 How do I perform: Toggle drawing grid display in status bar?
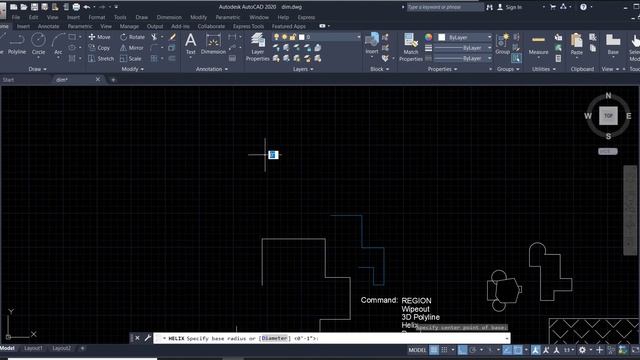[434, 350]
